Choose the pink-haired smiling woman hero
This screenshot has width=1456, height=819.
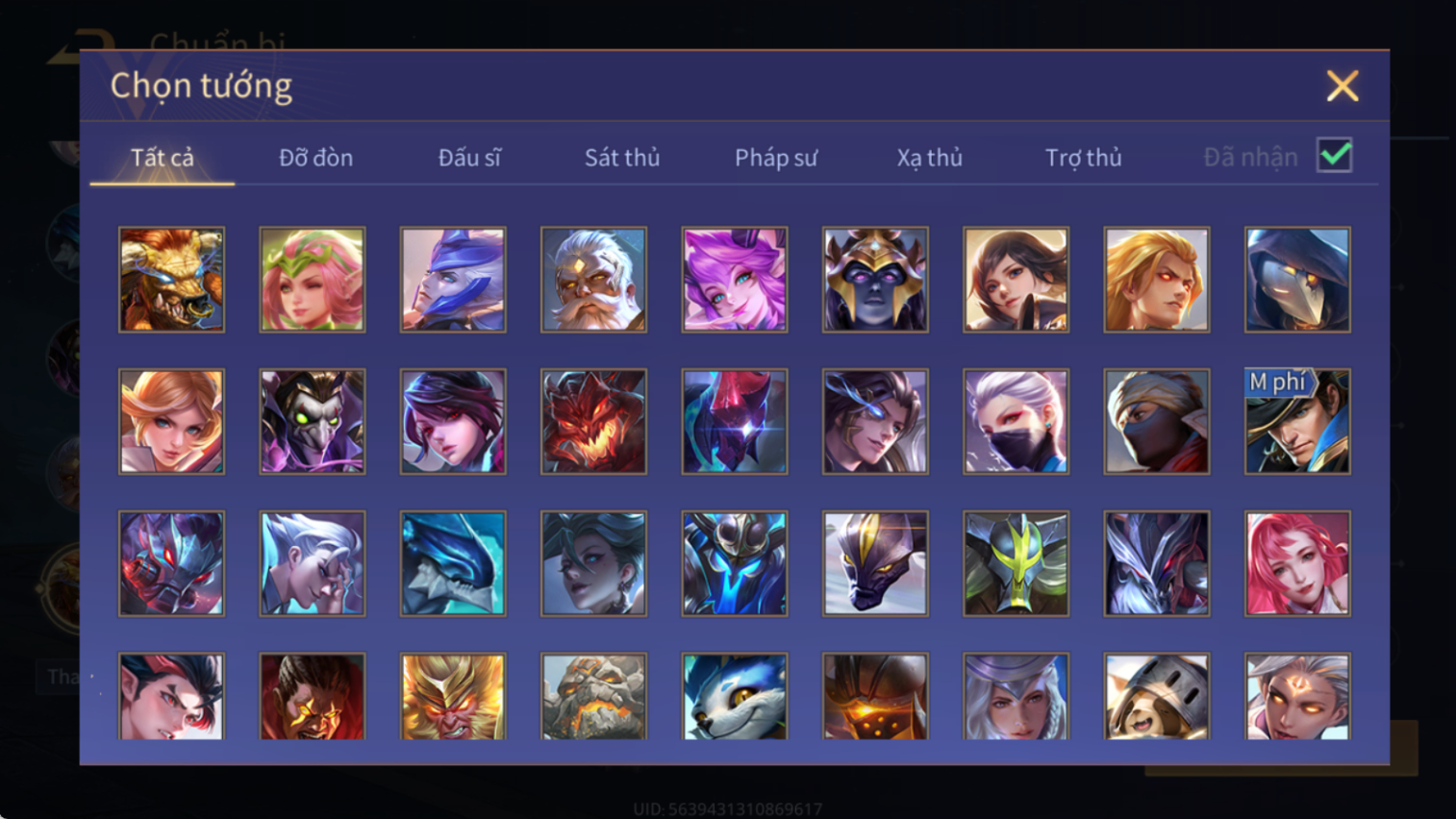pyautogui.click(x=1297, y=563)
